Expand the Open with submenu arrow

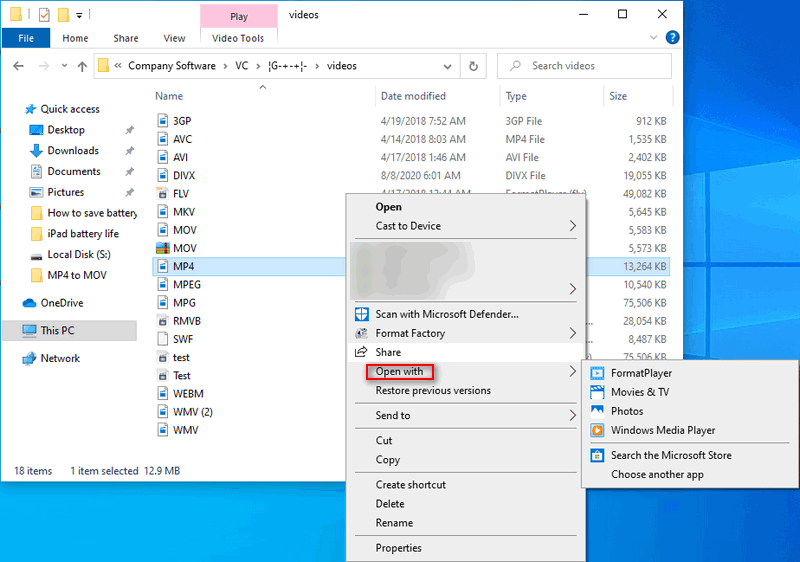tap(572, 371)
